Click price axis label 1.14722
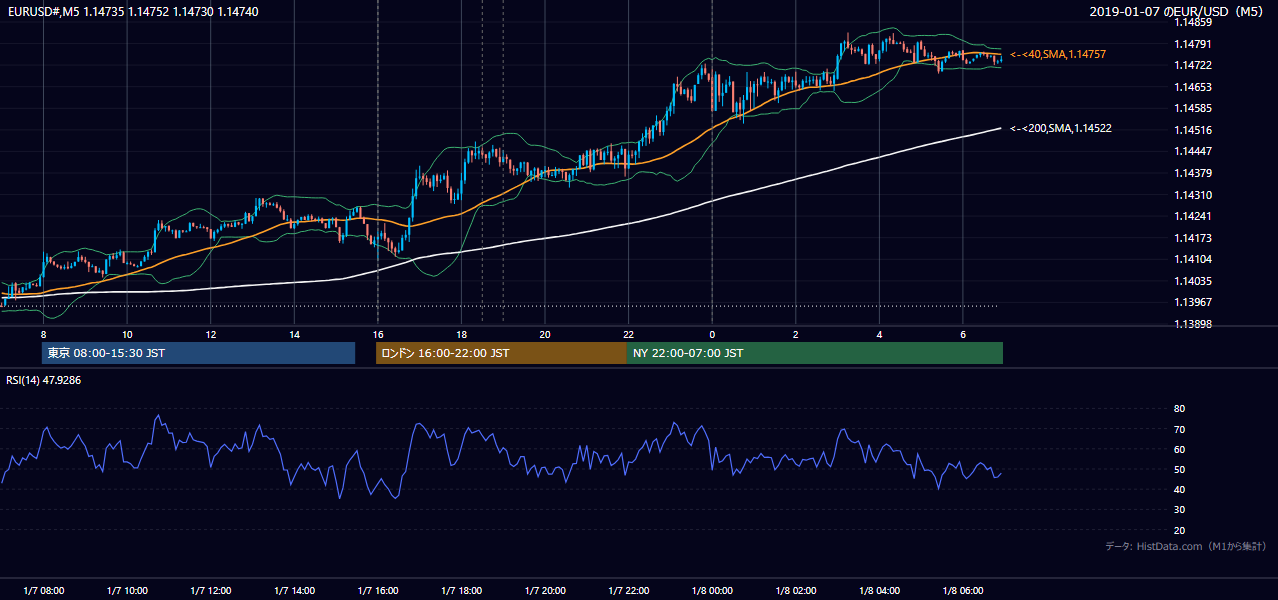 coord(1193,65)
